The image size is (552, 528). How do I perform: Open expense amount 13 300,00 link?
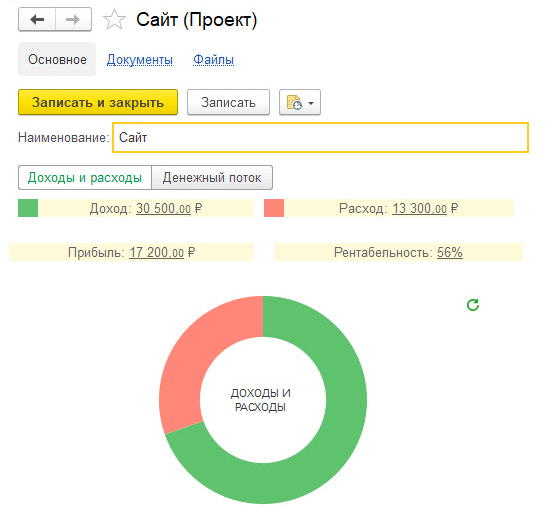click(x=419, y=208)
